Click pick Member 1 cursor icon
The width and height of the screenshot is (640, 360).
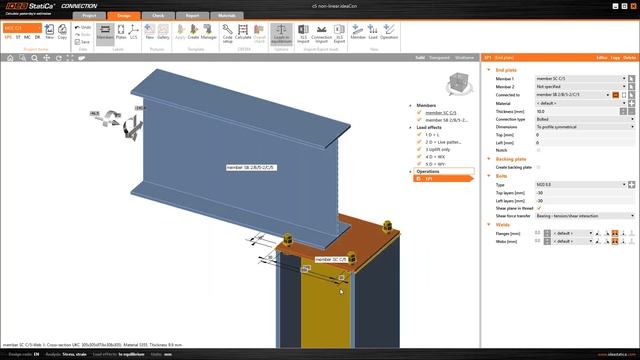click(631, 78)
